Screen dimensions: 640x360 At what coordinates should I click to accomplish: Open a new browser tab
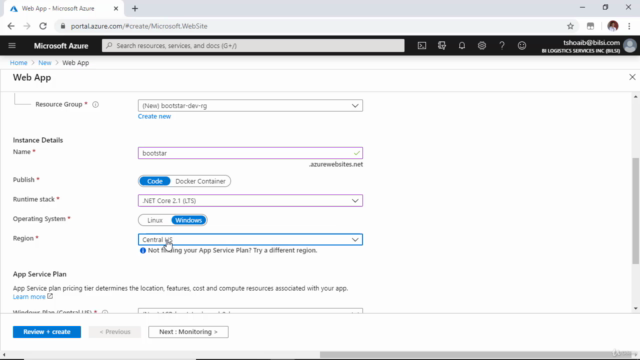pyautogui.click(x=135, y=9)
